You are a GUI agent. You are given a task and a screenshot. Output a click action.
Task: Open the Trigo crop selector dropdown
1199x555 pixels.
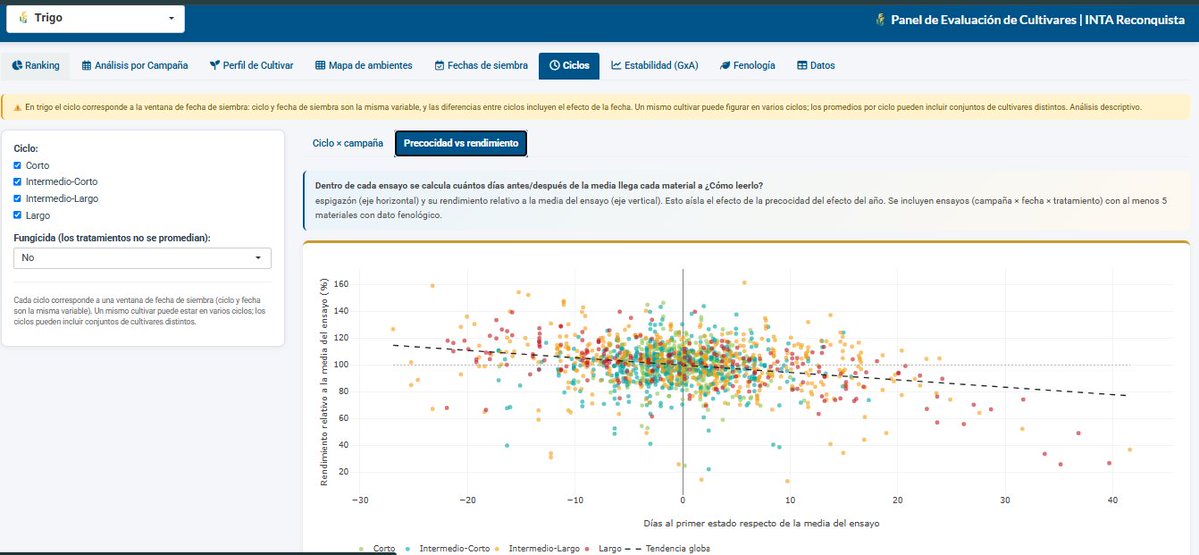(x=96, y=18)
